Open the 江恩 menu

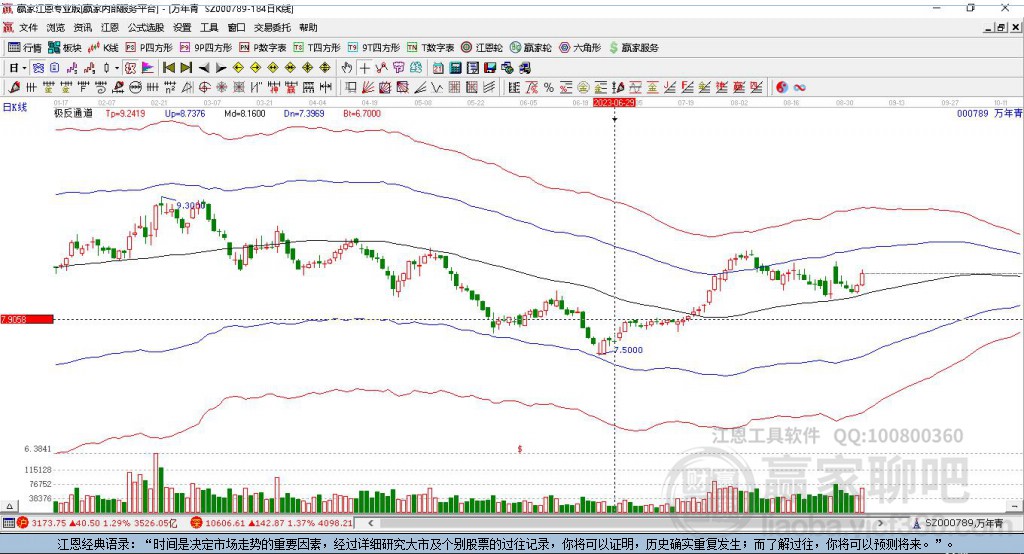click(110, 27)
